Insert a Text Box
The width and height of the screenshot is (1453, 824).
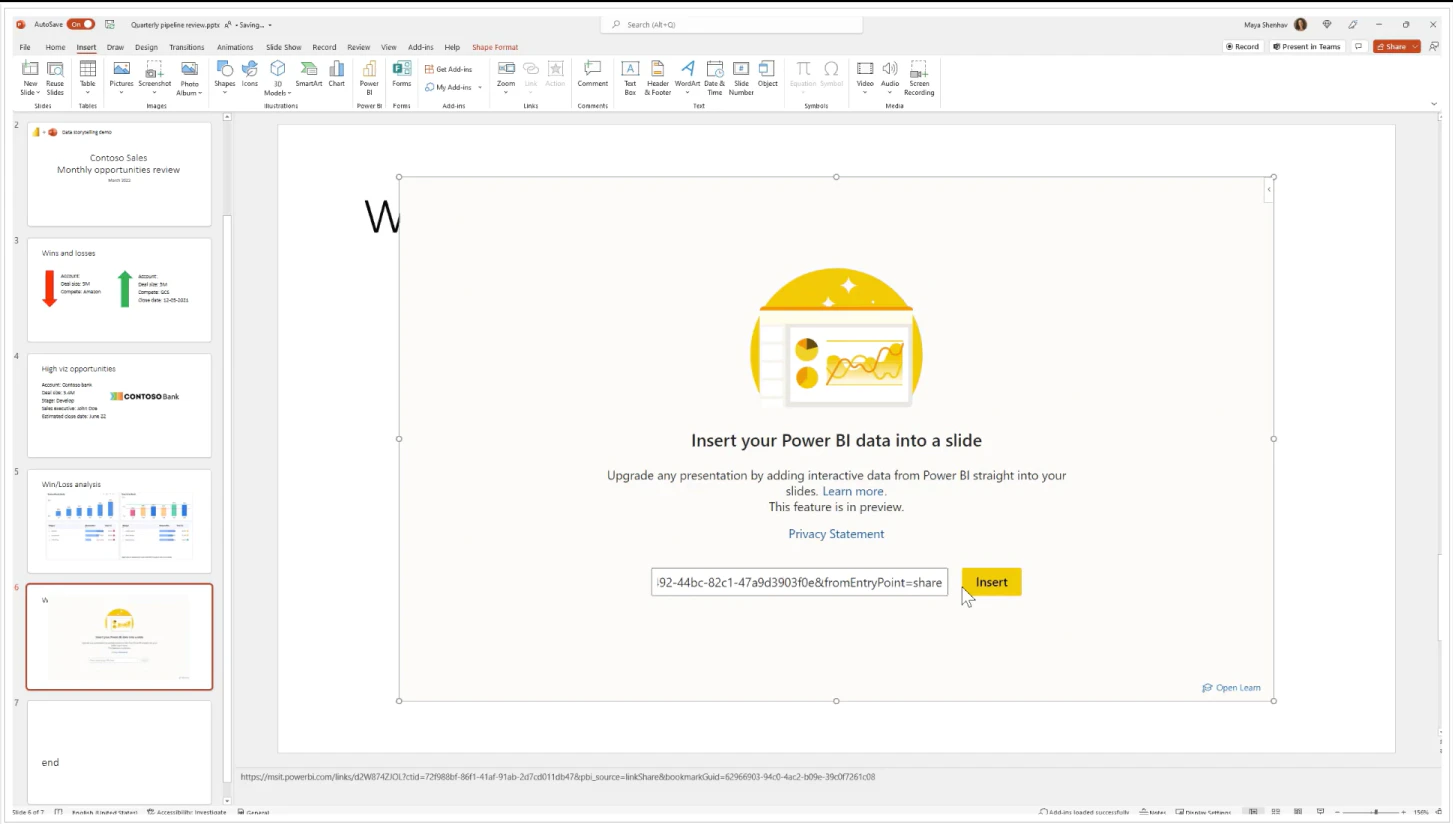click(x=630, y=78)
